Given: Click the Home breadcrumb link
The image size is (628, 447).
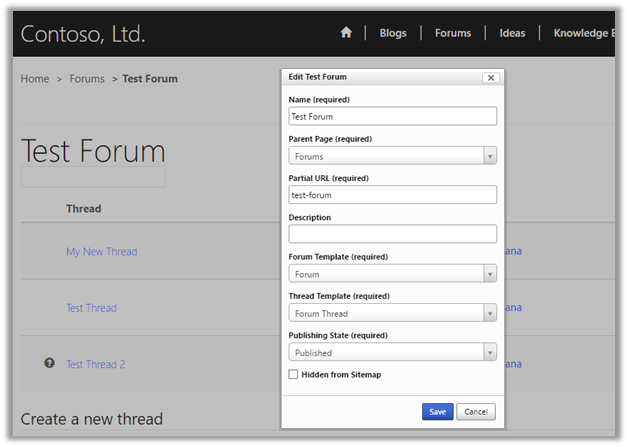Looking at the screenshot, I should pos(35,79).
